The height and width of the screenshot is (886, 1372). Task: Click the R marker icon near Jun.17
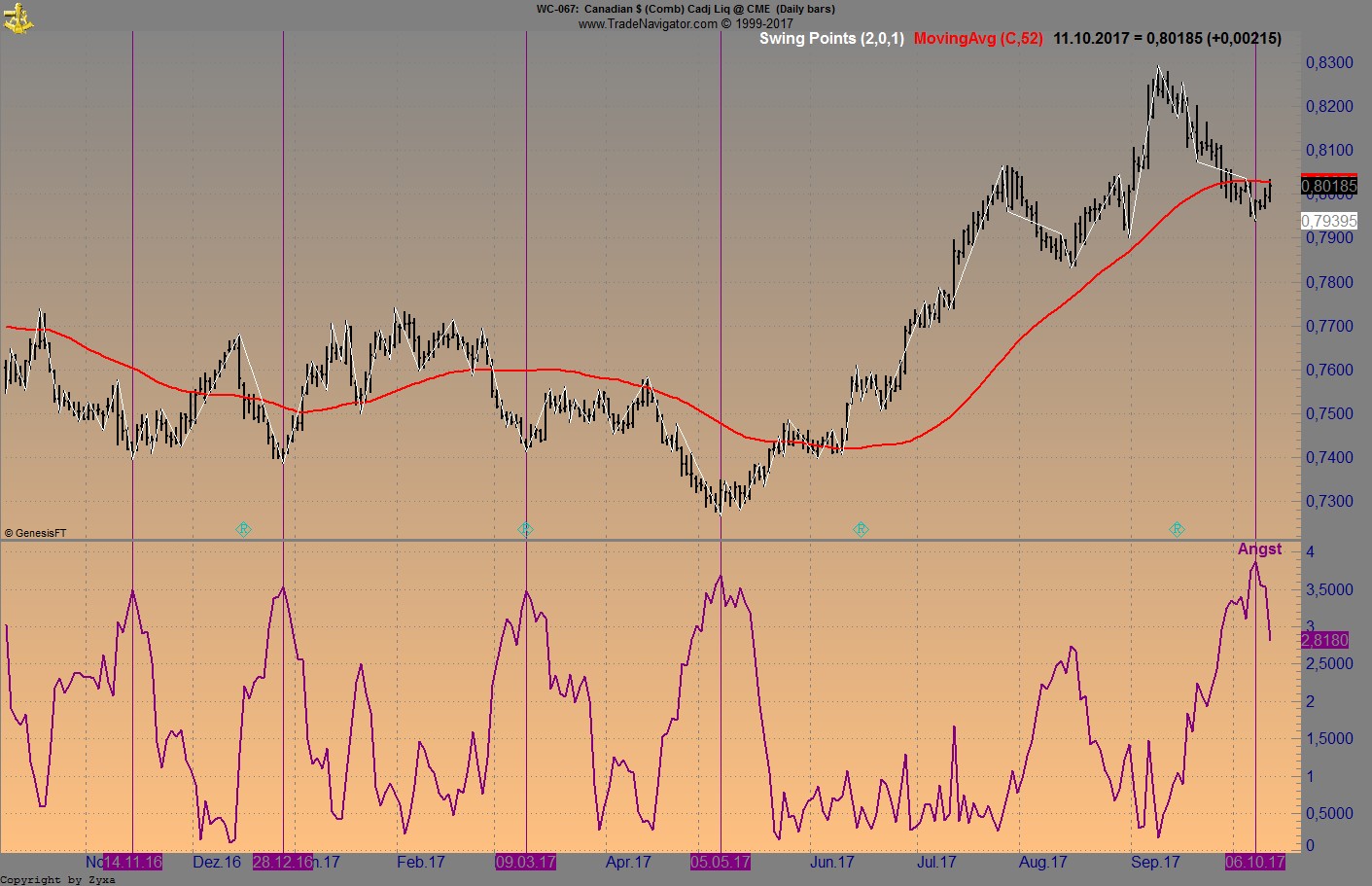click(861, 529)
